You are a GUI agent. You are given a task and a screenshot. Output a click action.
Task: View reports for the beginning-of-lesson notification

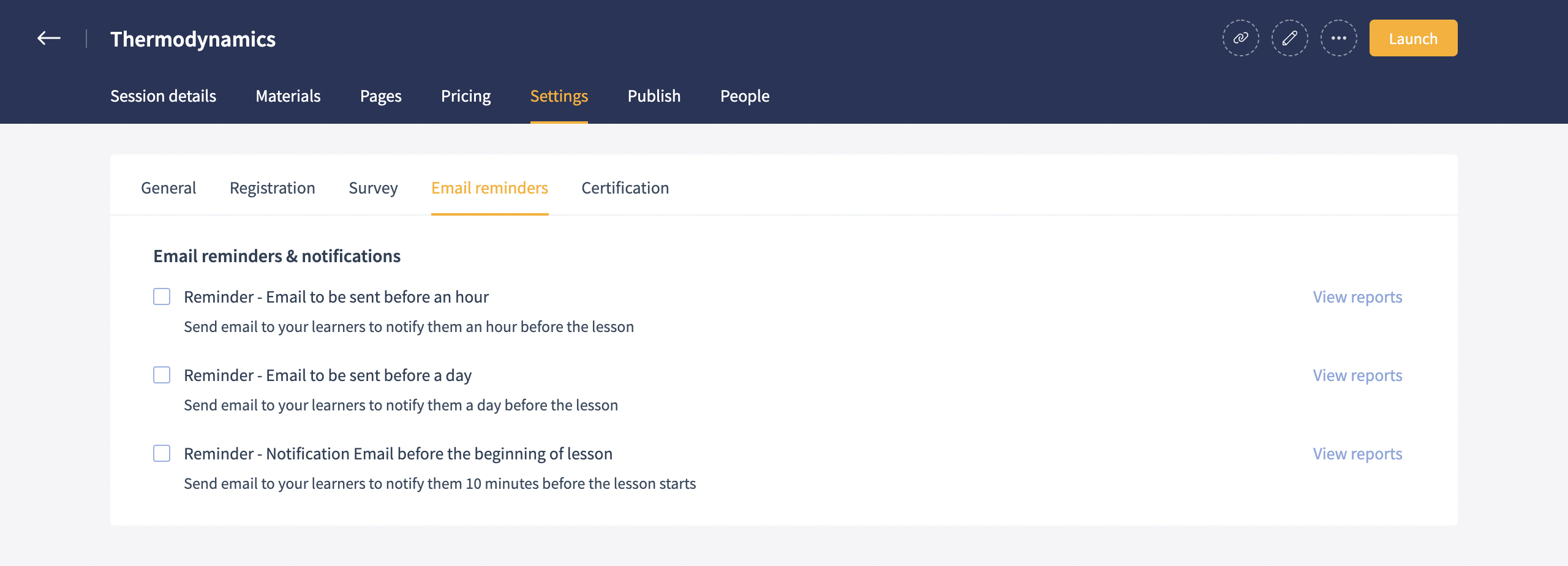[x=1357, y=454]
